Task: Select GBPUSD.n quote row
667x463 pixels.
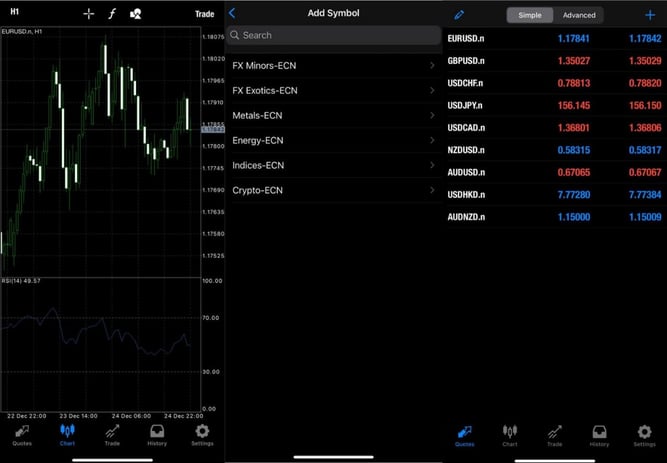Action: click(x=555, y=61)
